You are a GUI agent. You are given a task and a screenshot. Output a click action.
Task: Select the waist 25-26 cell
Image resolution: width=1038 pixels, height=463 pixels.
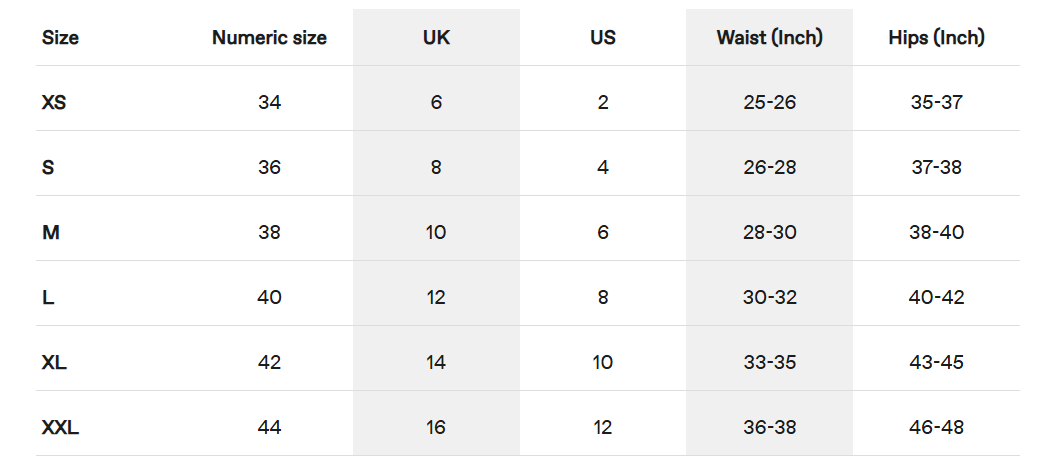coord(769,103)
